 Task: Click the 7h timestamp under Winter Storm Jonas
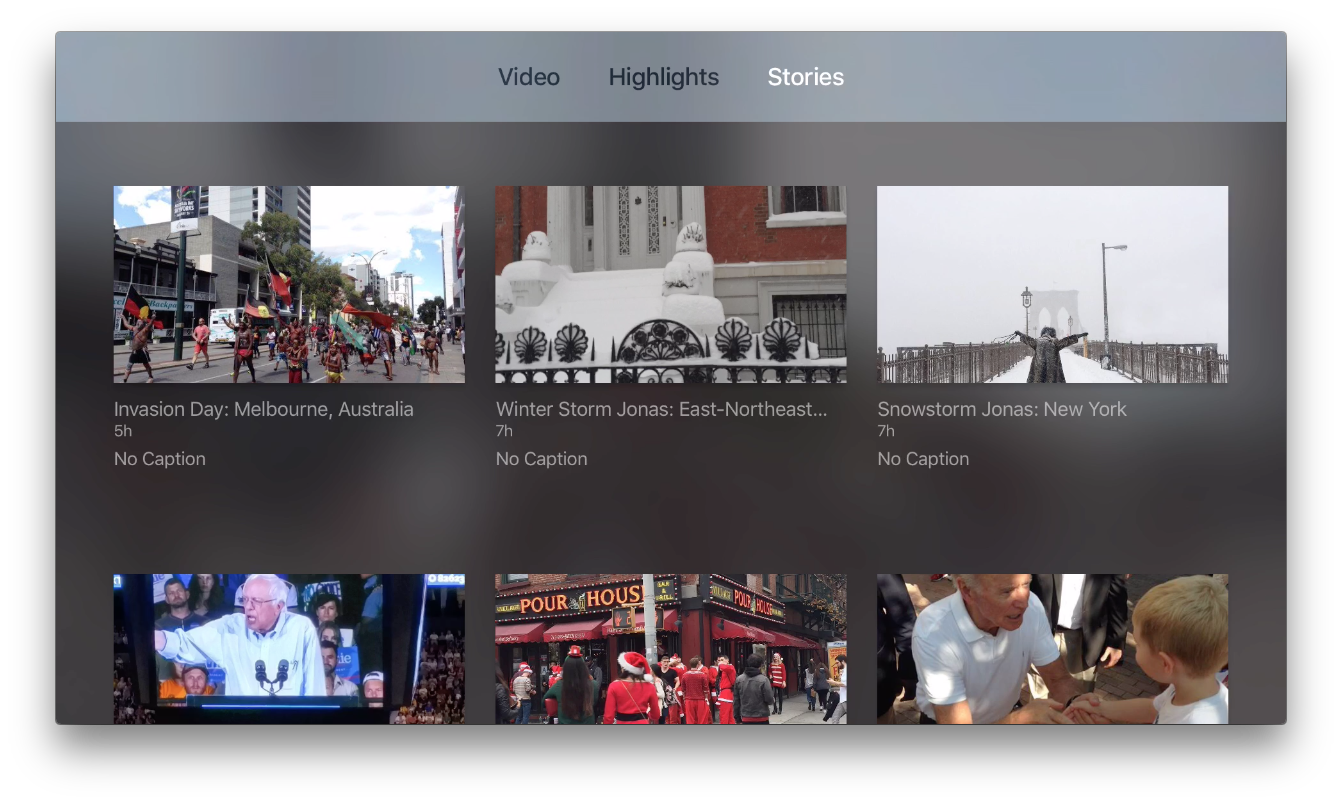(504, 431)
